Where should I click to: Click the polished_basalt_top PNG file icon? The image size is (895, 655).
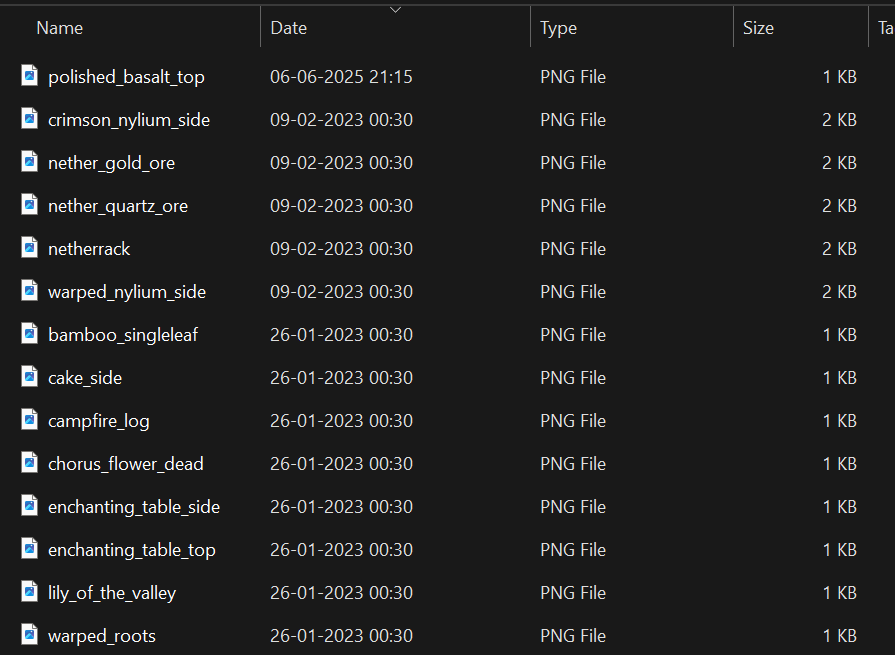point(30,75)
